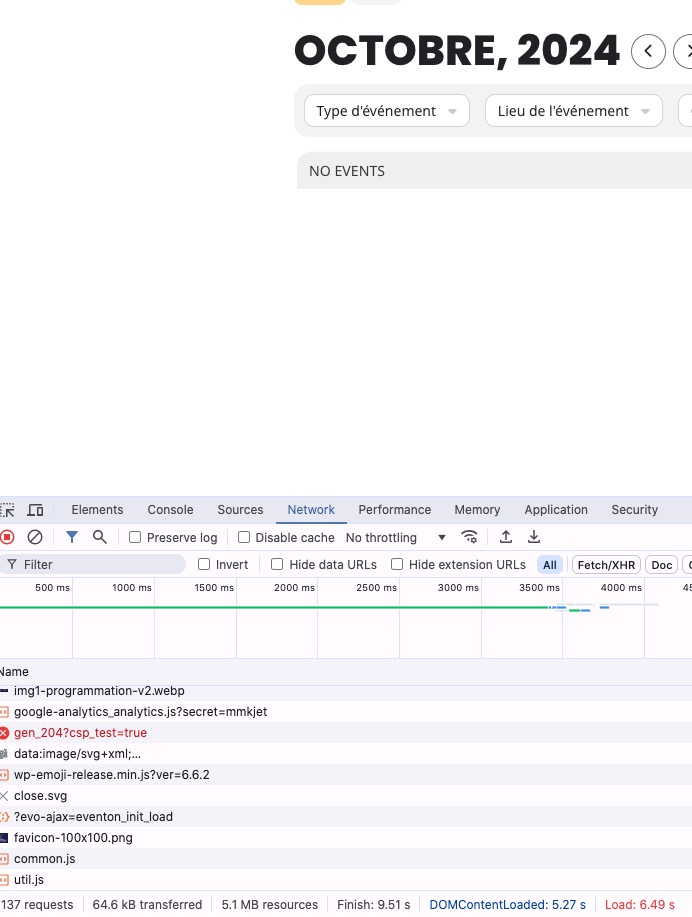Click the Filter text field
The height and width of the screenshot is (917, 692).
click(92, 564)
